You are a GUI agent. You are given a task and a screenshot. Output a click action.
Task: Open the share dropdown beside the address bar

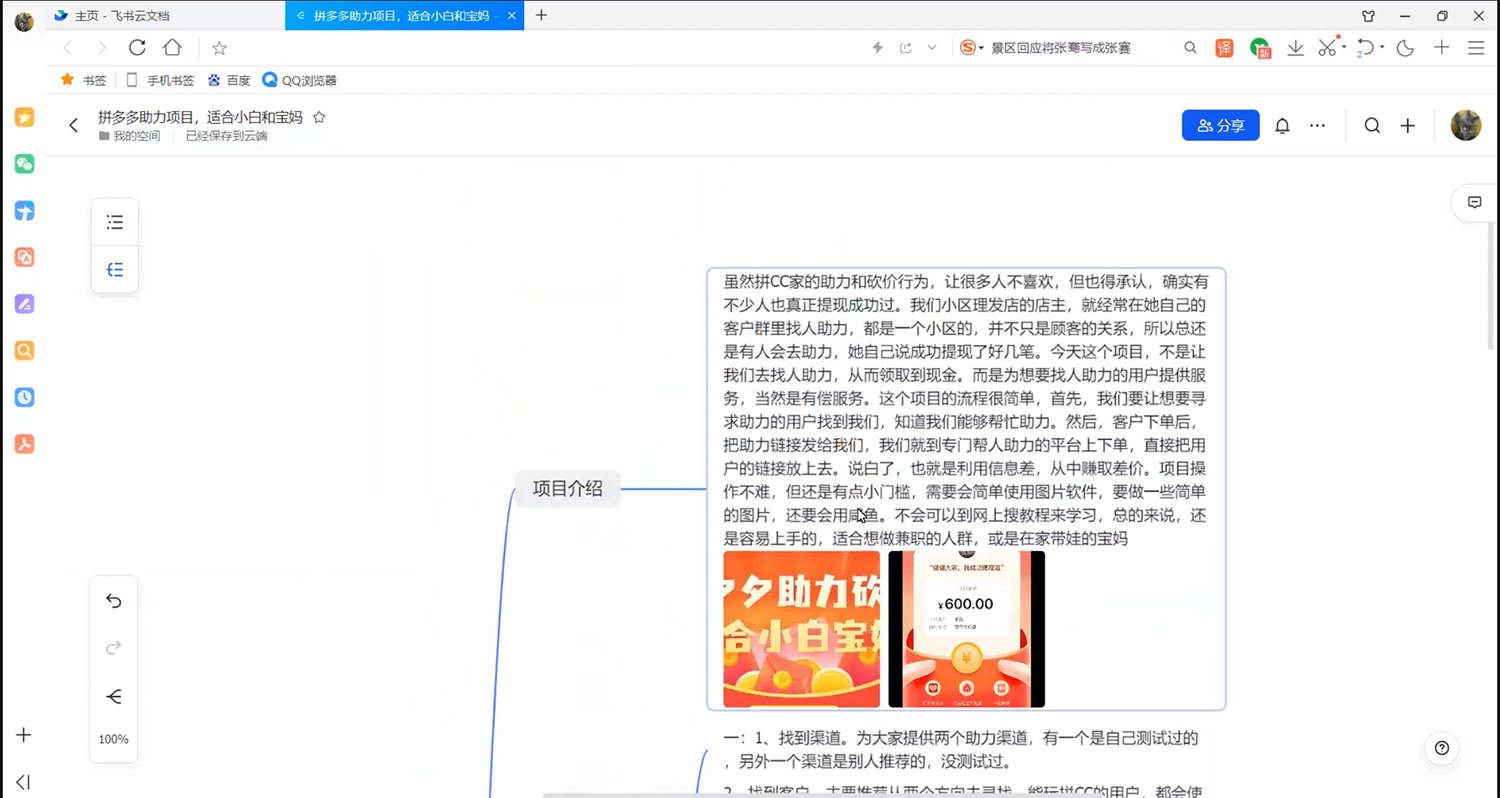(x=931, y=47)
